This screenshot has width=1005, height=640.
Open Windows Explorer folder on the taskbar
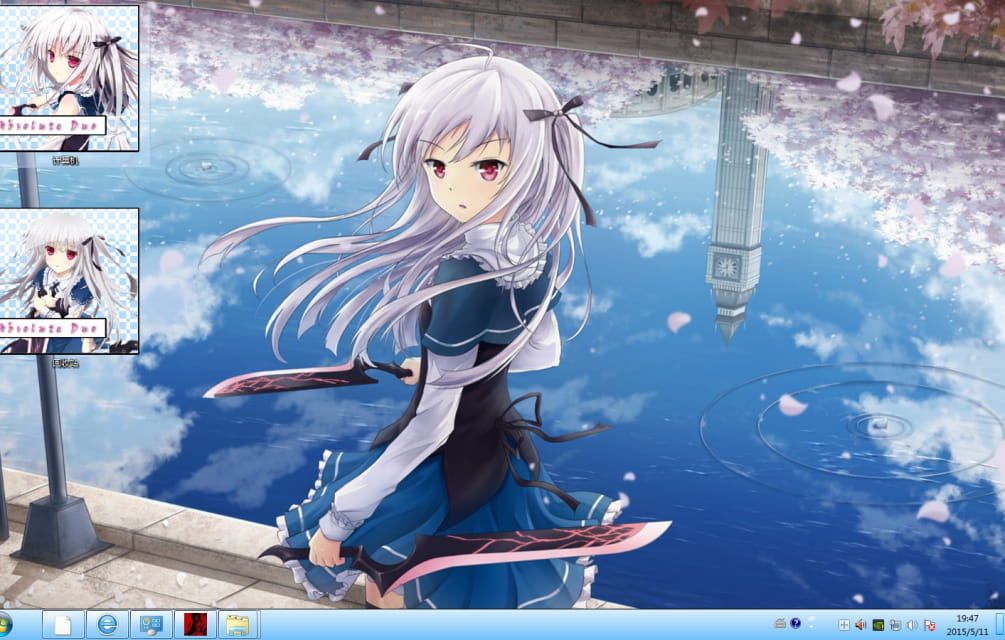coord(240,625)
